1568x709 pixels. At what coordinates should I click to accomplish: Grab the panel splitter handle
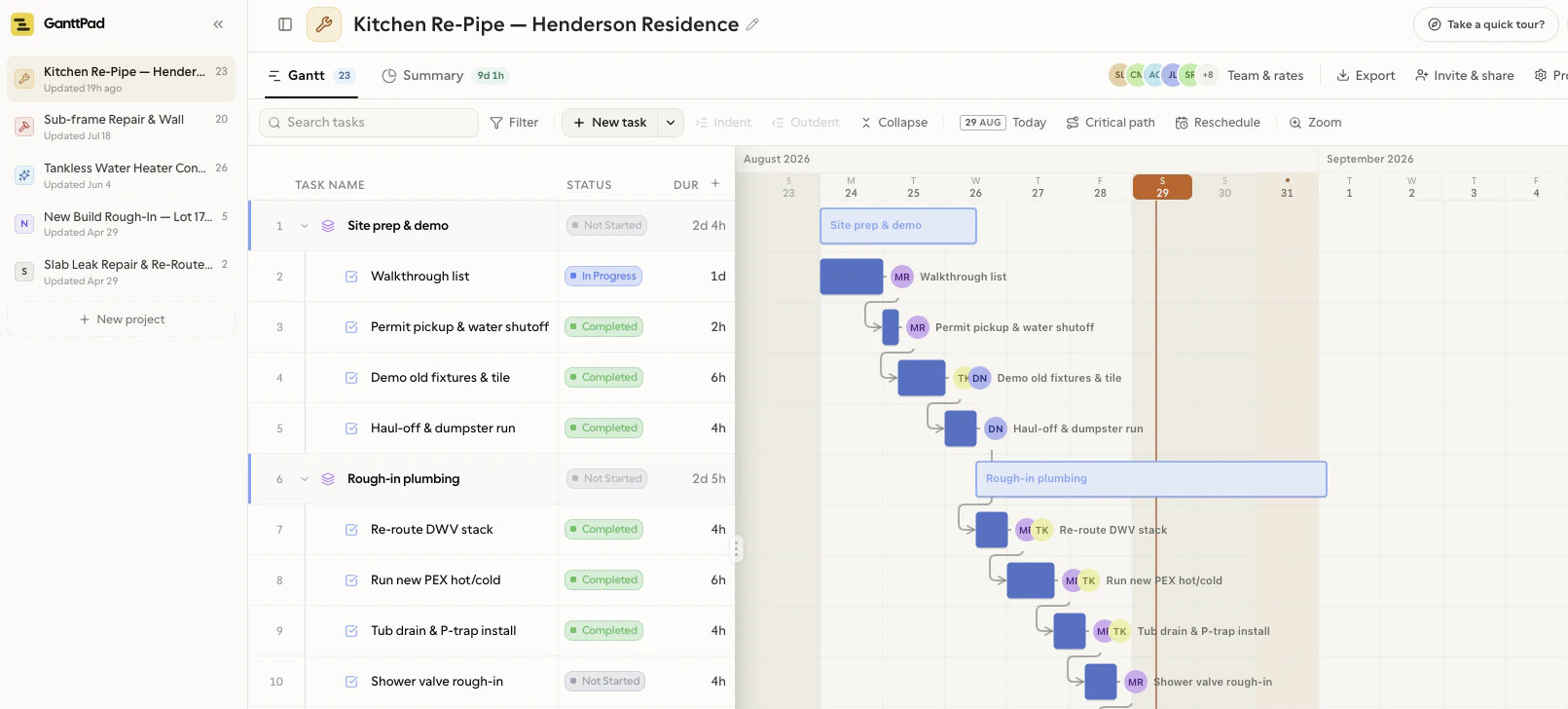click(x=737, y=549)
